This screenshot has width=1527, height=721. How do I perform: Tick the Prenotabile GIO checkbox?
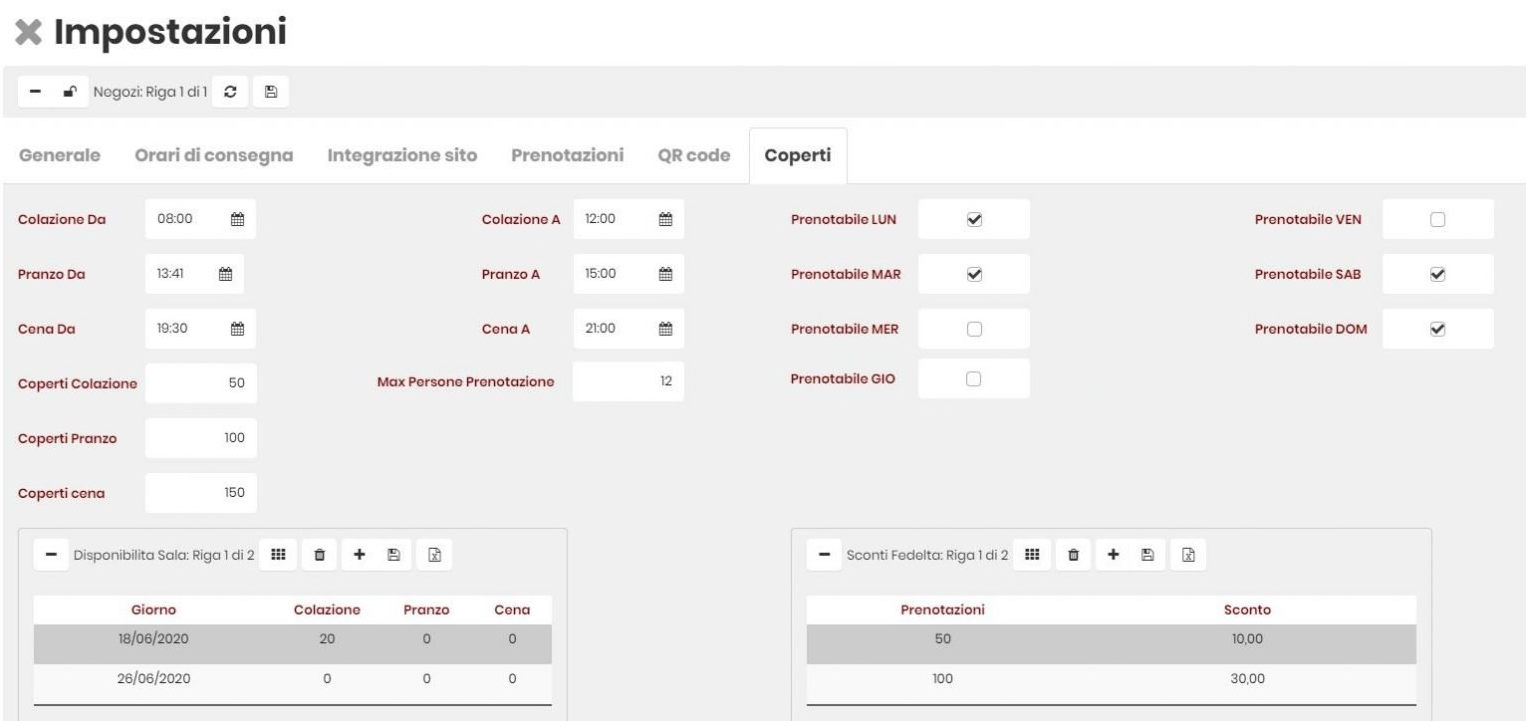[x=973, y=379]
